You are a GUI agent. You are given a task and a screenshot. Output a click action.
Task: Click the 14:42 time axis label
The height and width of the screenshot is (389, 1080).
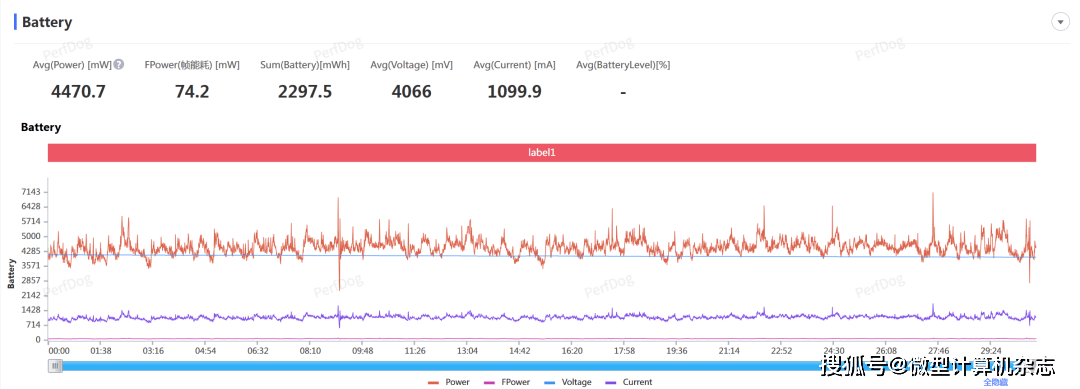pos(519,350)
